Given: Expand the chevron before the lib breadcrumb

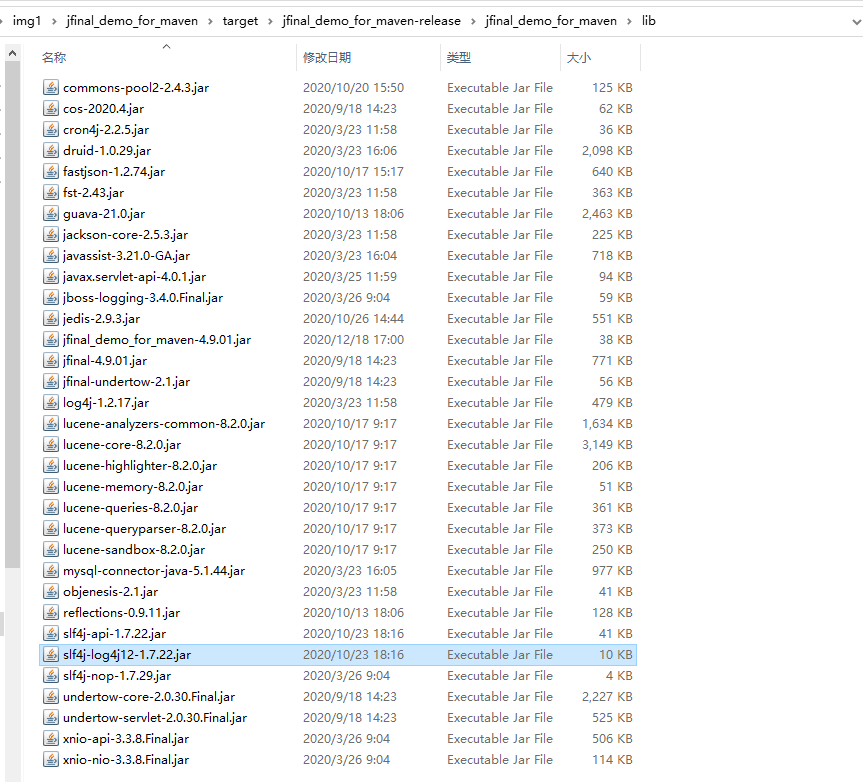Looking at the screenshot, I should (629, 21).
